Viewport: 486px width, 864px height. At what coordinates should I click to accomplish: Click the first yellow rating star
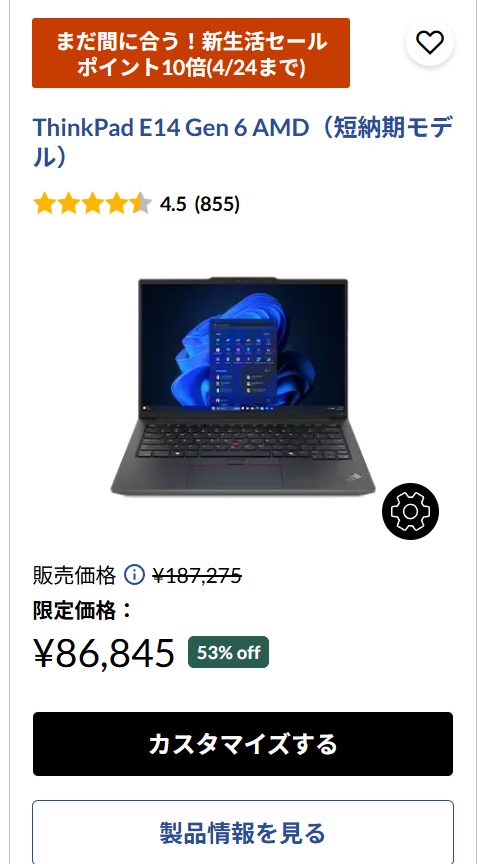44,204
